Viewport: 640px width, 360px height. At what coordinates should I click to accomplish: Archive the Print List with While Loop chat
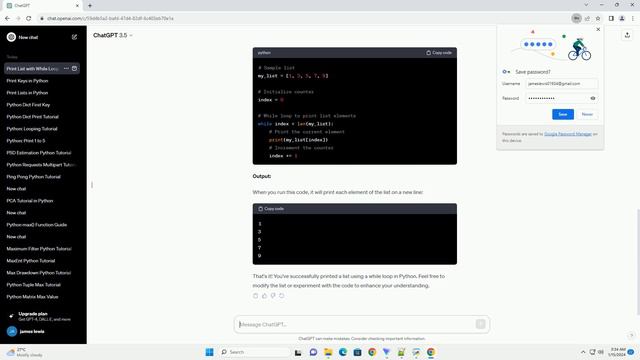pyautogui.click(x=74, y=69)
